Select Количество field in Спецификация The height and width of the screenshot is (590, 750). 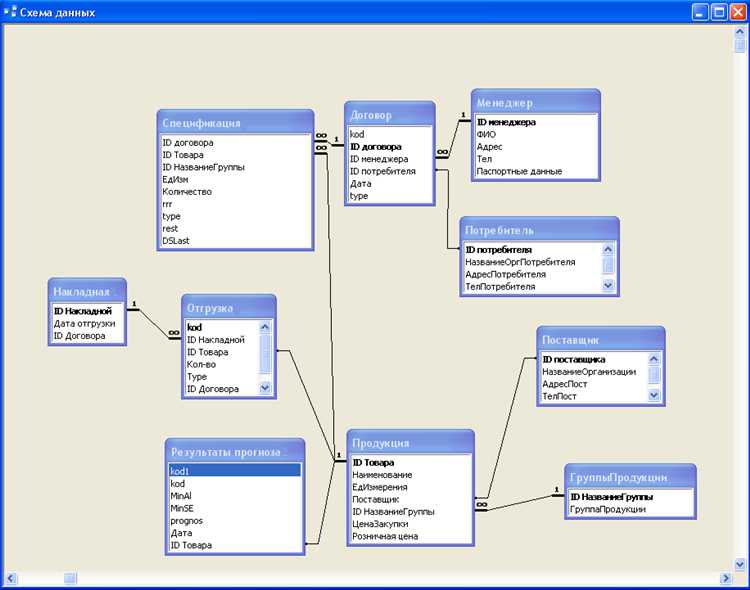click(x=235, y=192)
